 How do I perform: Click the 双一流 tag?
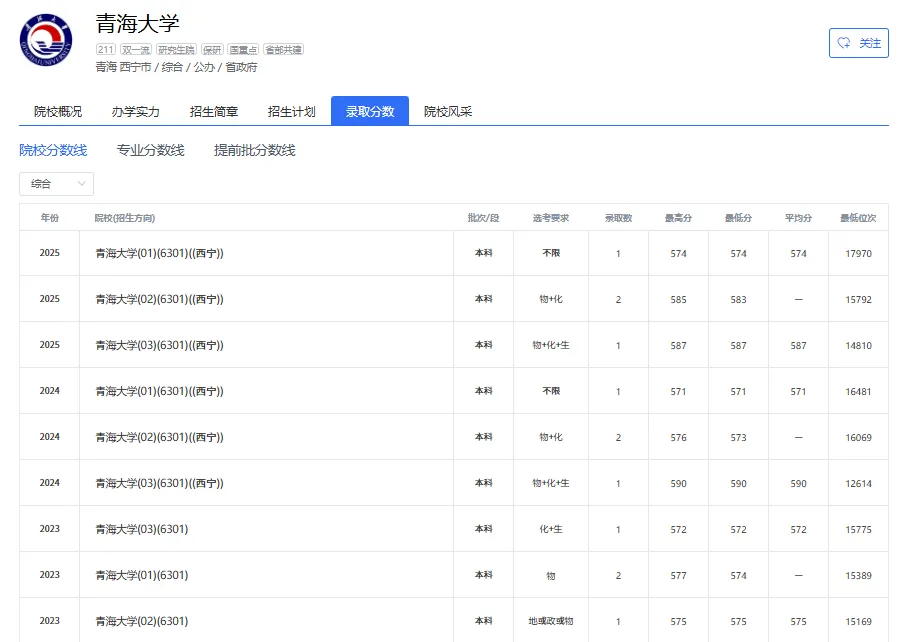tap(136, 50)
